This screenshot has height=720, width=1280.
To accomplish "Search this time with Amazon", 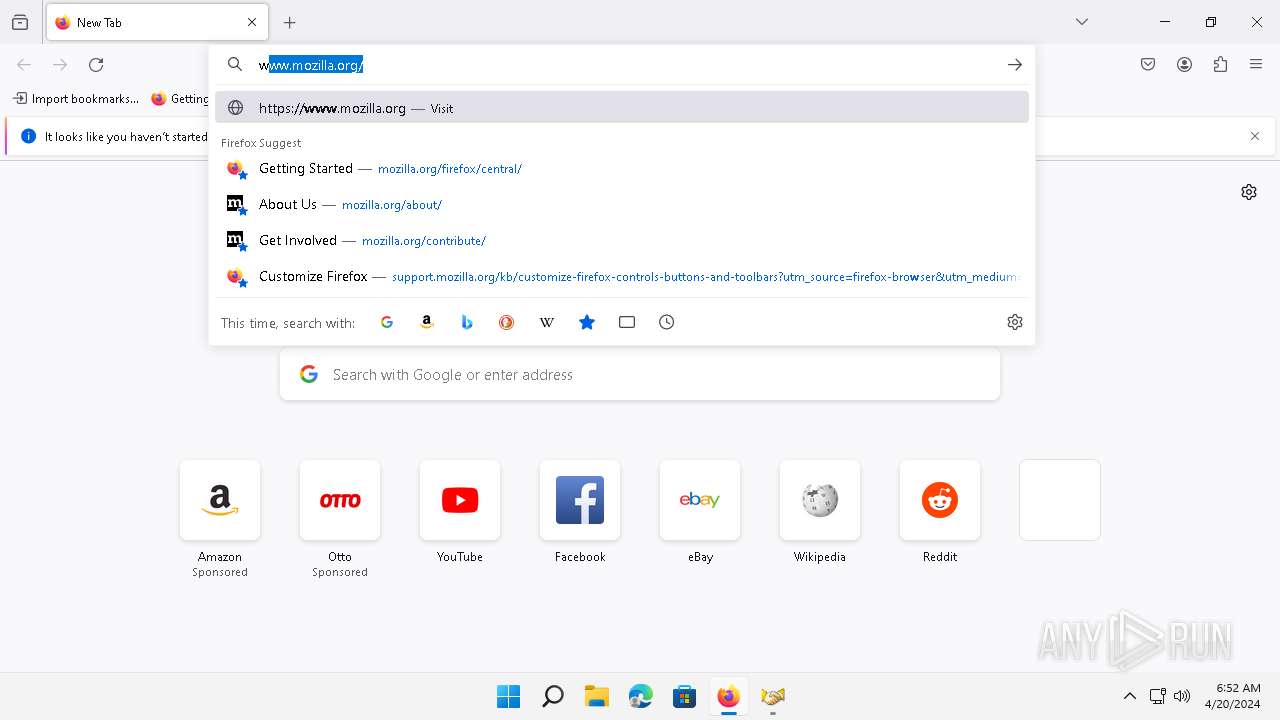I will (x=427, y=322).
